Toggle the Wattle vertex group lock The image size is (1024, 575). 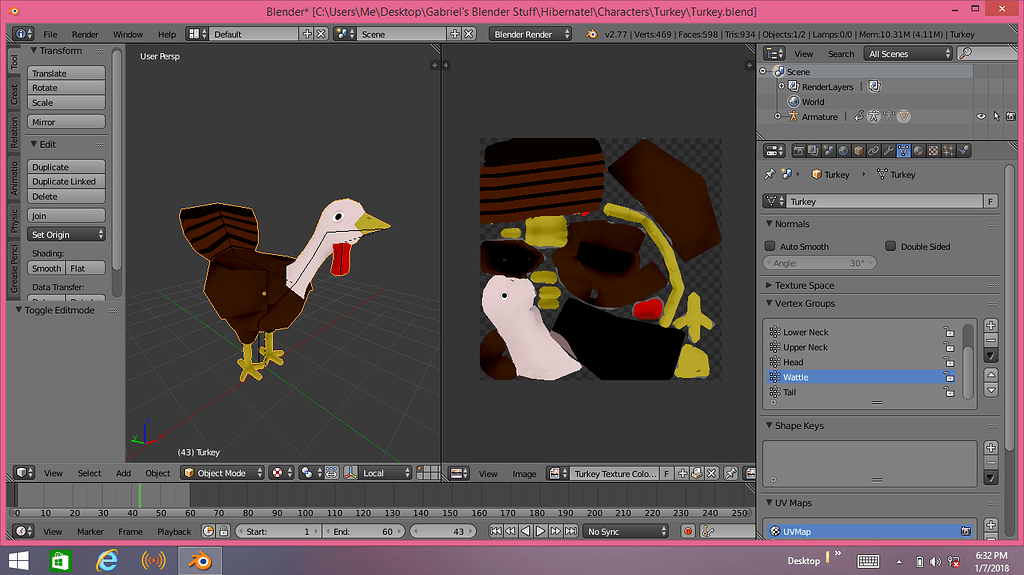click(x=949, y=377)
